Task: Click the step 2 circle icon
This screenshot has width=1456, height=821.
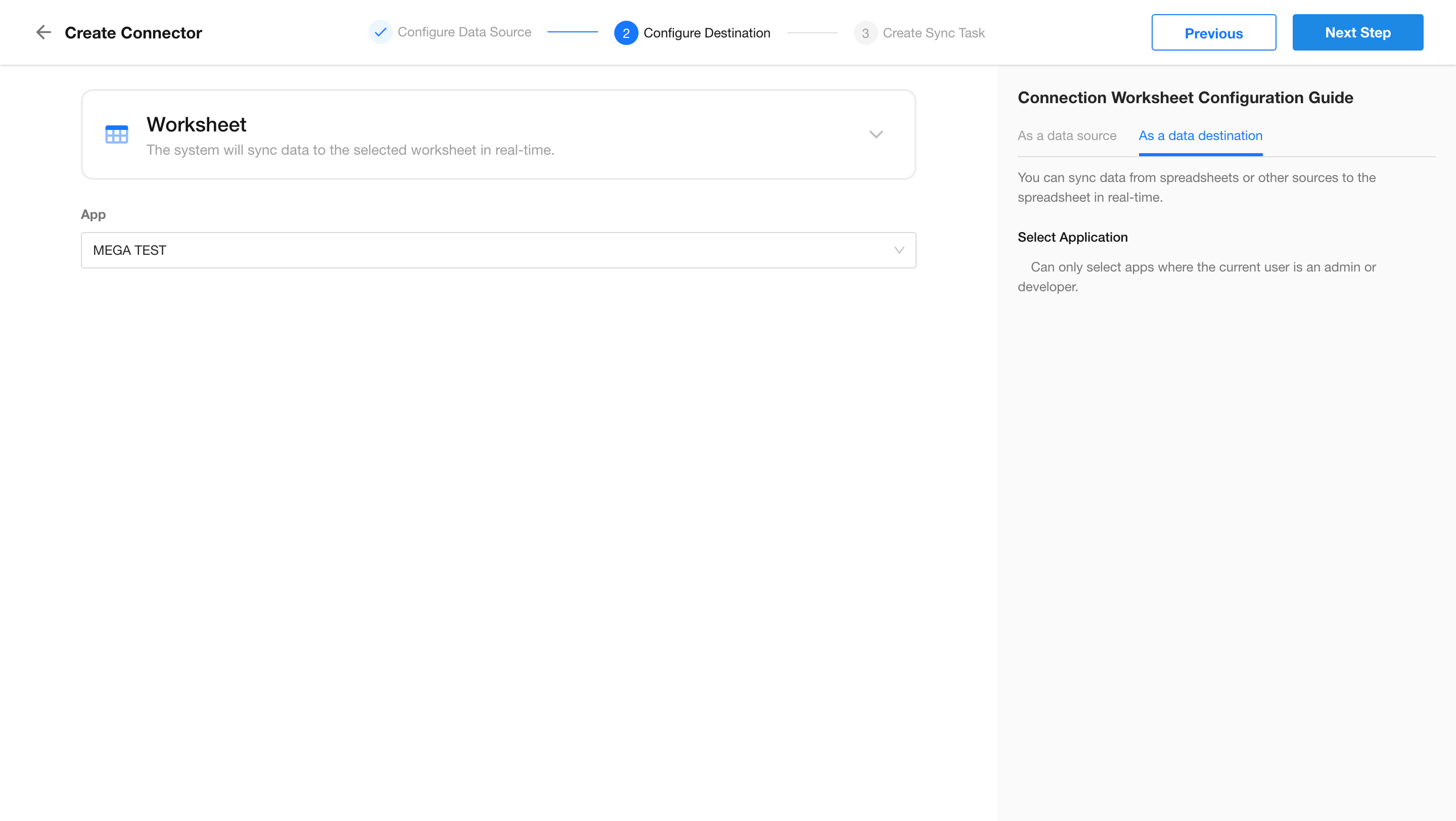Action: point(626,33)
